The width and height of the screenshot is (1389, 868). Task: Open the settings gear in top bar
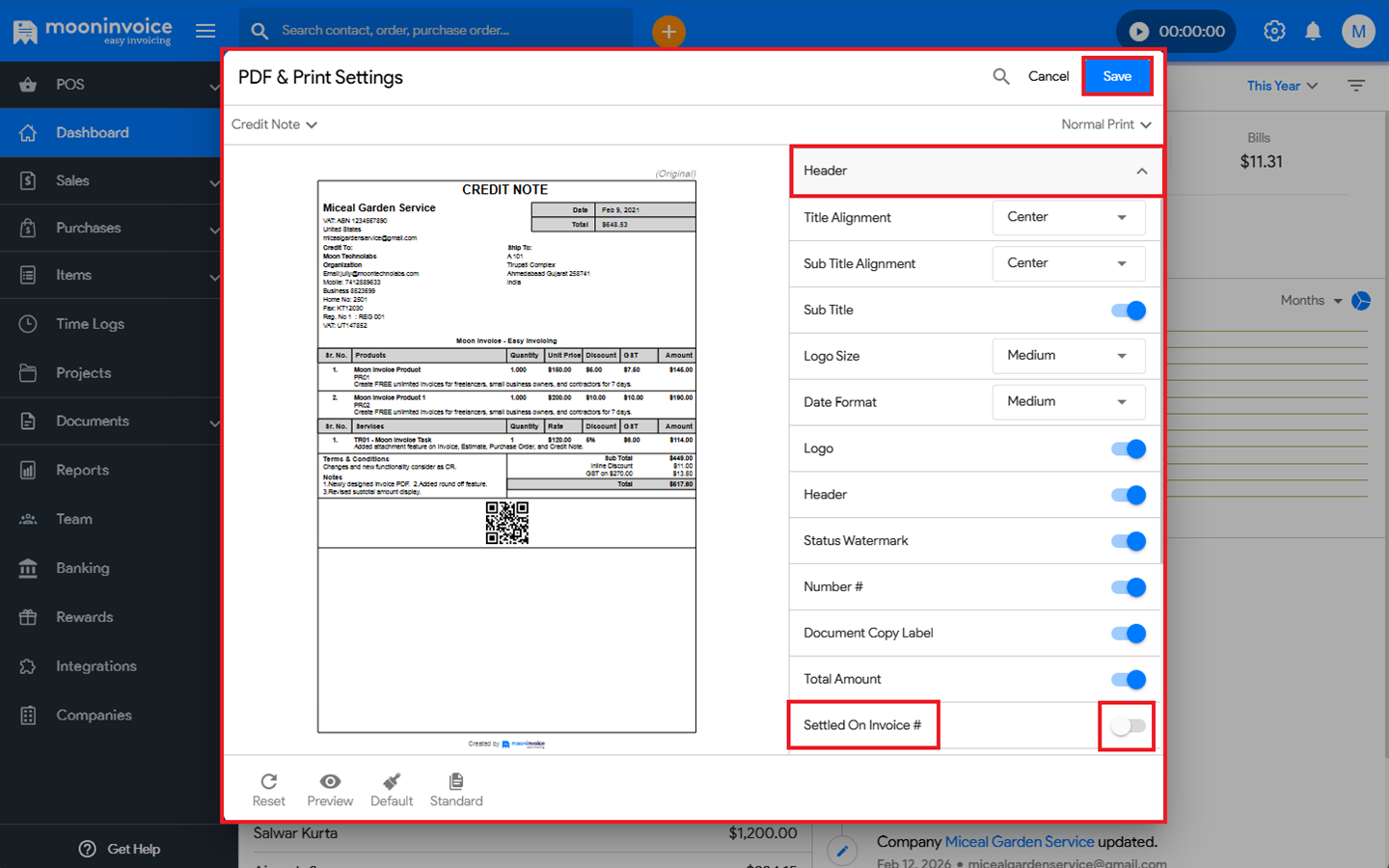click(1274, 31)
